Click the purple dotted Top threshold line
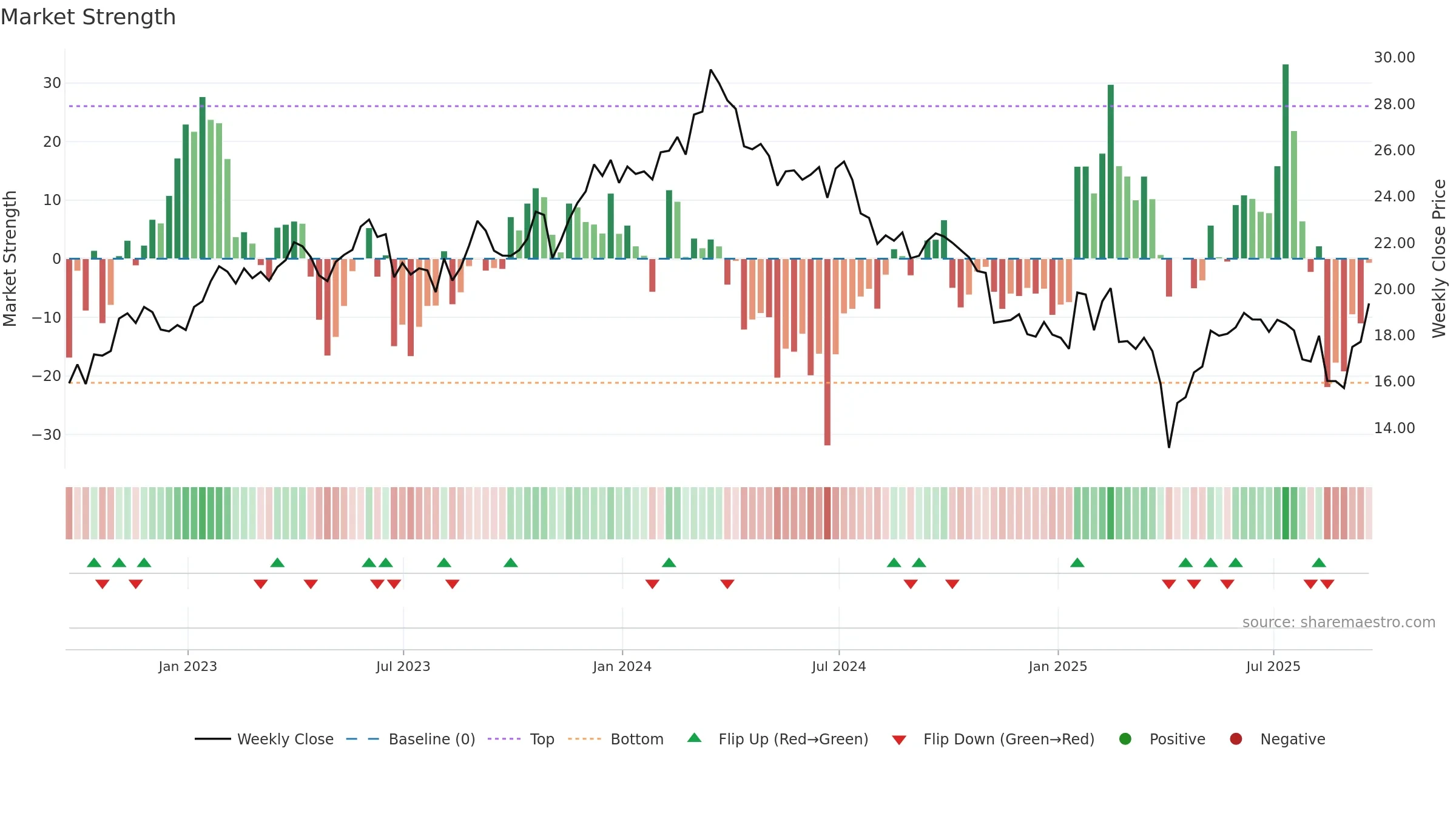 pos(719,106)
